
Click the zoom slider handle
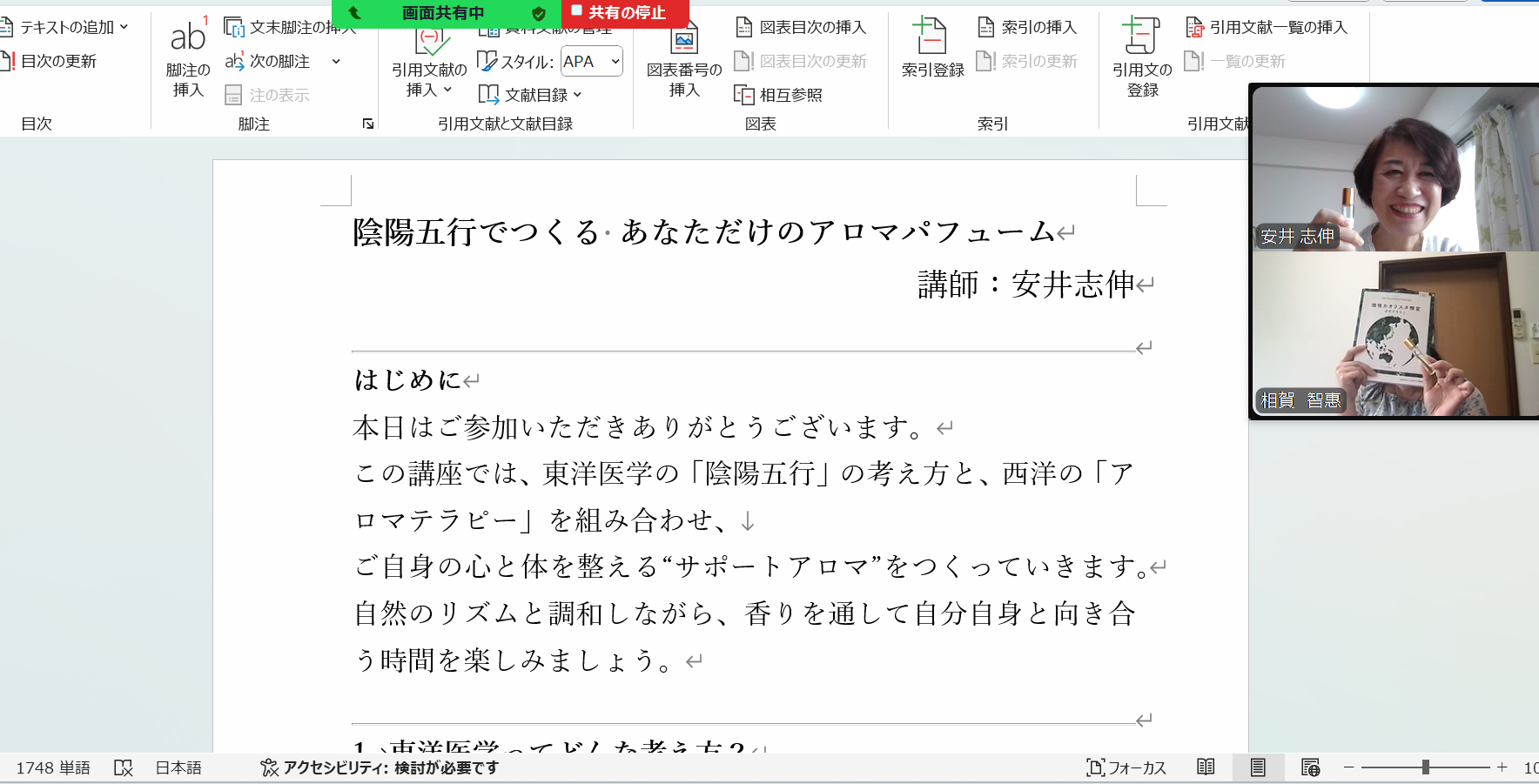(x=1426, y=767)
